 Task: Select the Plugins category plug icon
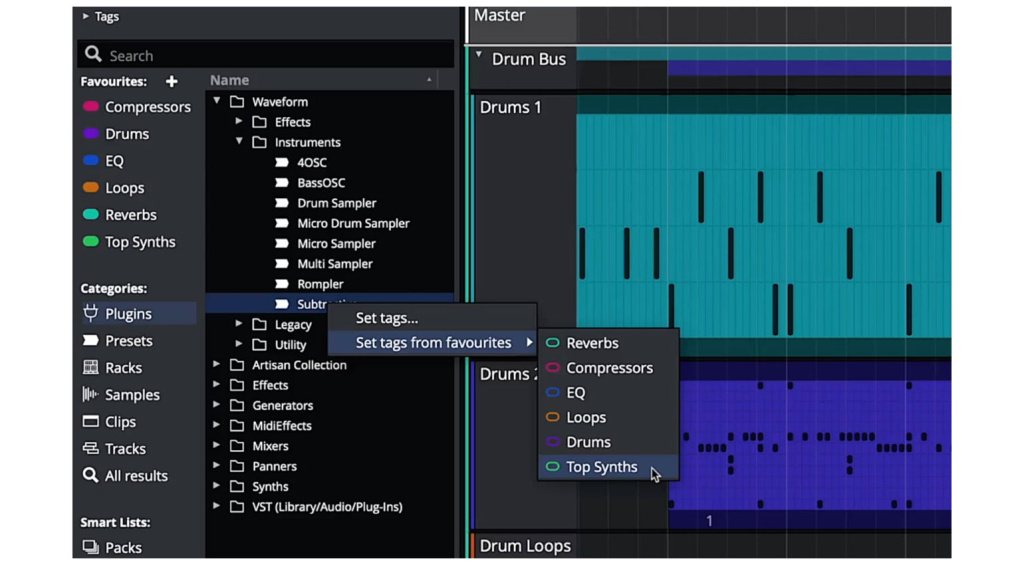click(x=91, y=314)
